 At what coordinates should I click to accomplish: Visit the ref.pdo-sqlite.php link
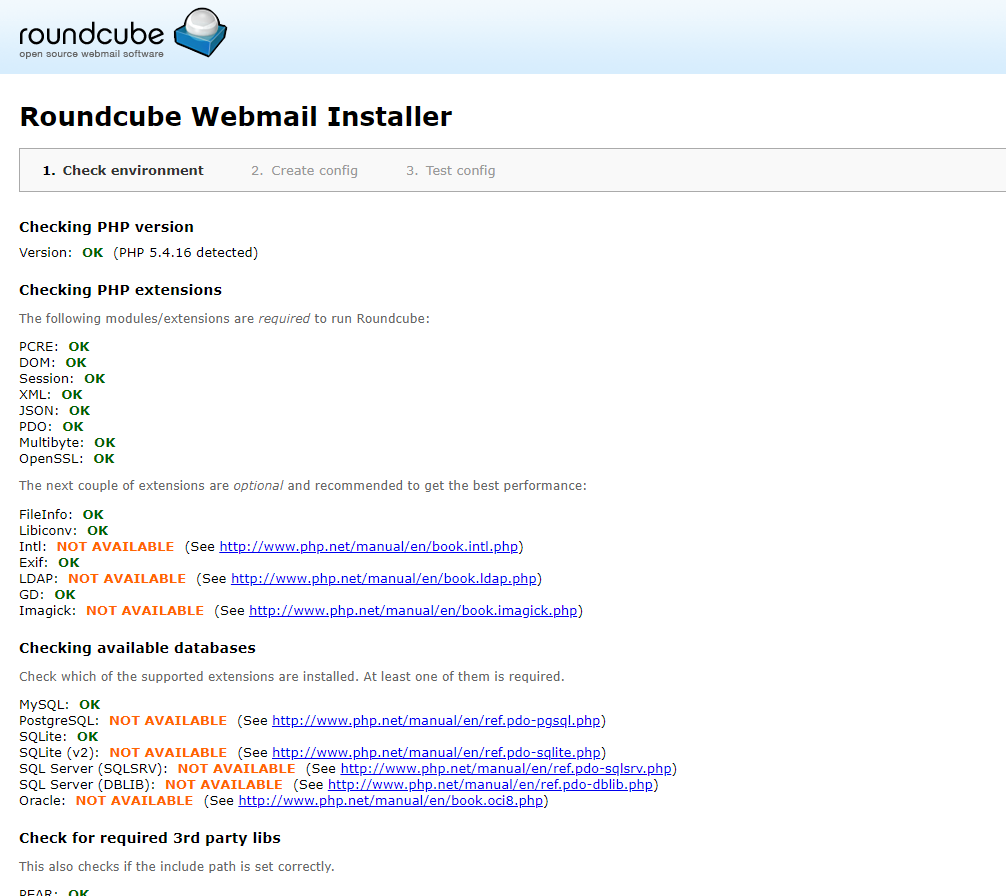[x=436, y=753]
